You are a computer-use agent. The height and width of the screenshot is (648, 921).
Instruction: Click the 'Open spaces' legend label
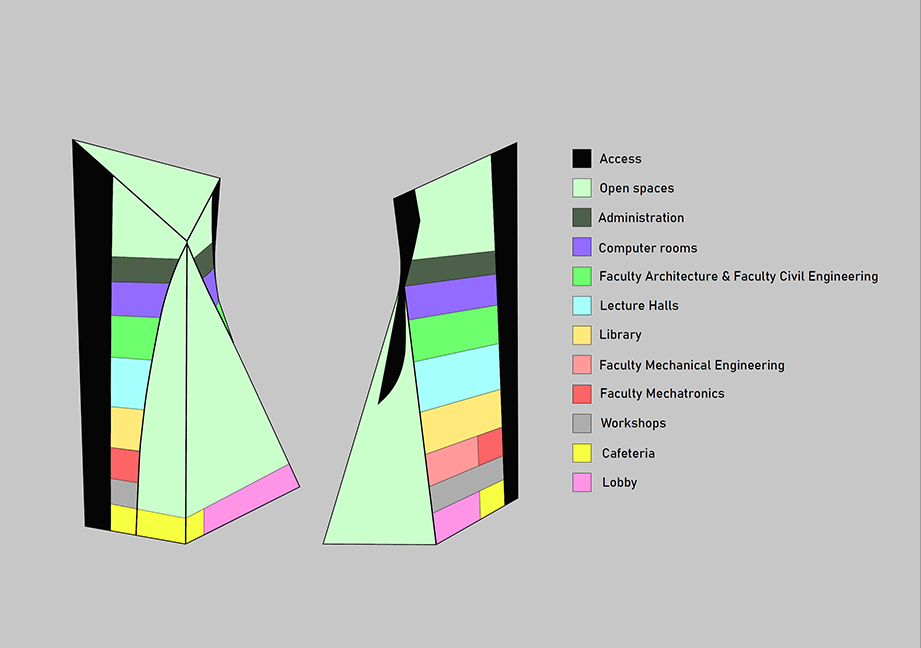tap(637, 189)
